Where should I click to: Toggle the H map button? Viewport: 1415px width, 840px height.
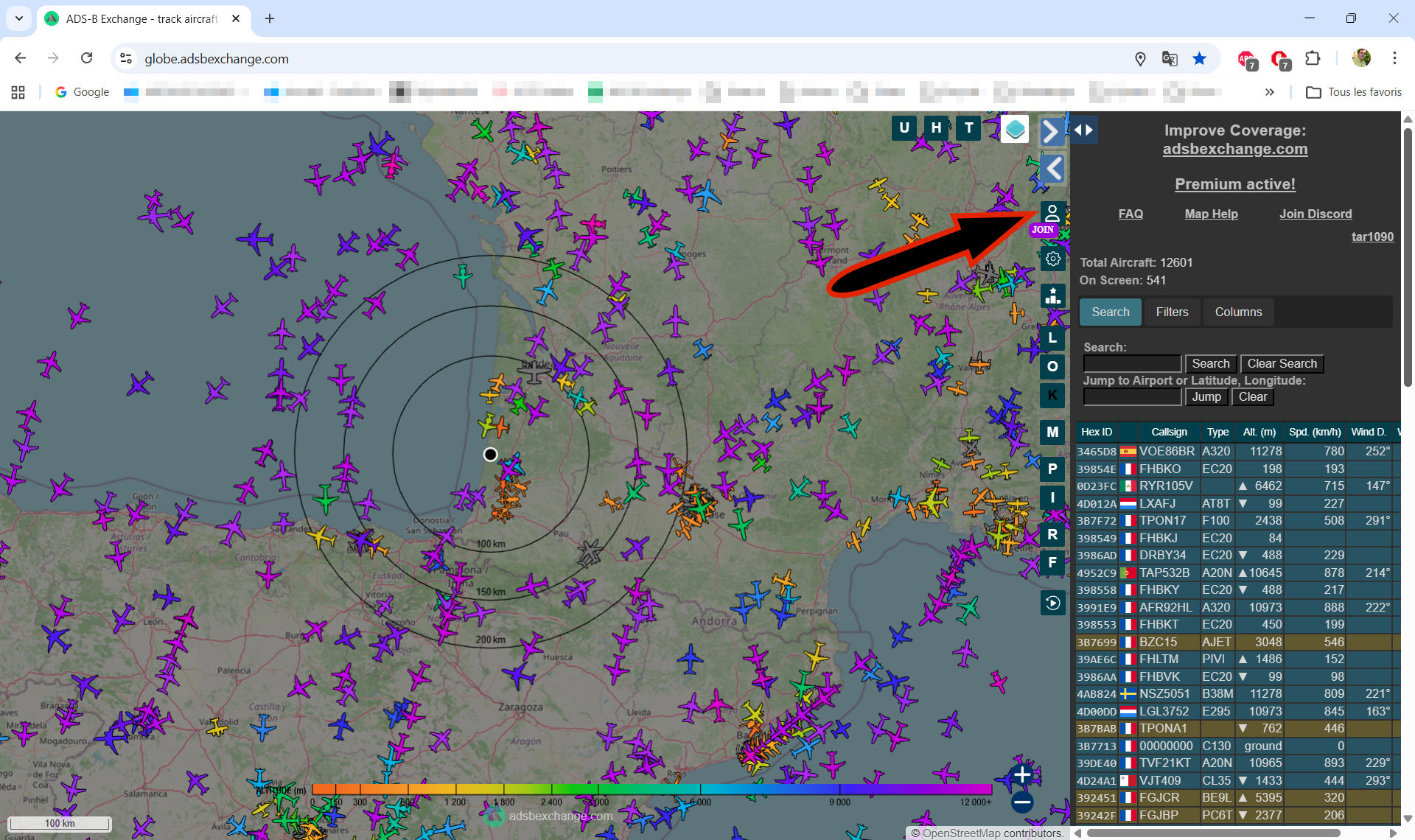coord(936,128)
